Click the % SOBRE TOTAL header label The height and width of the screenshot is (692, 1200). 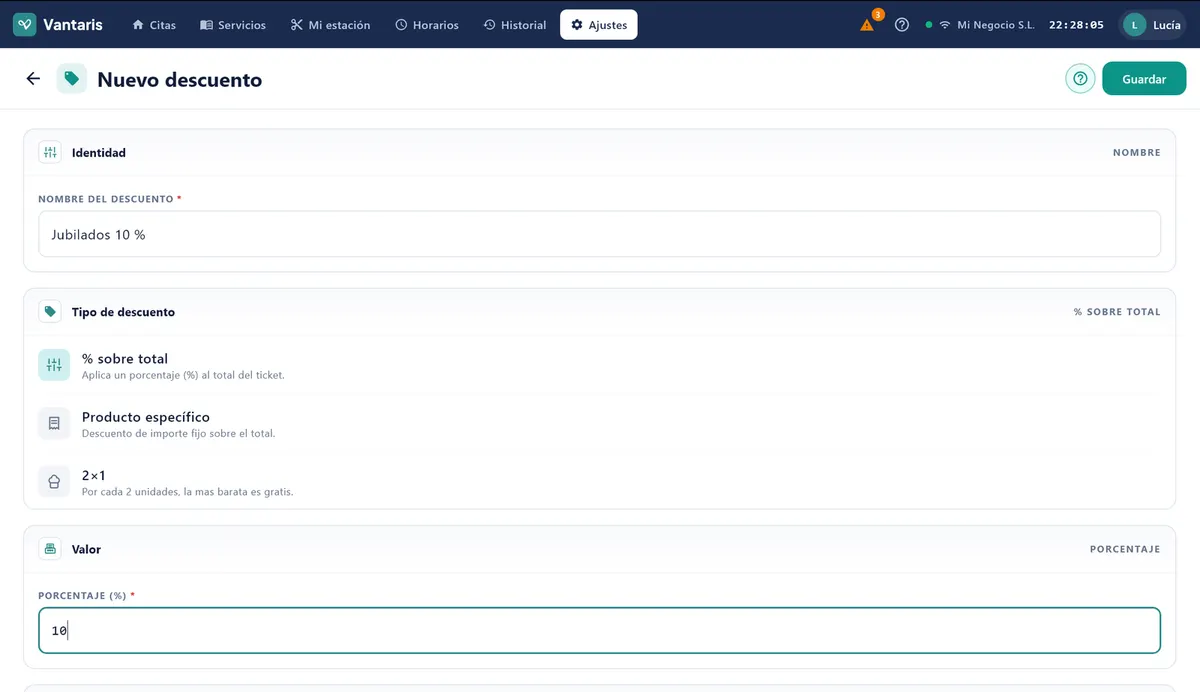(x=1117, y=312)
